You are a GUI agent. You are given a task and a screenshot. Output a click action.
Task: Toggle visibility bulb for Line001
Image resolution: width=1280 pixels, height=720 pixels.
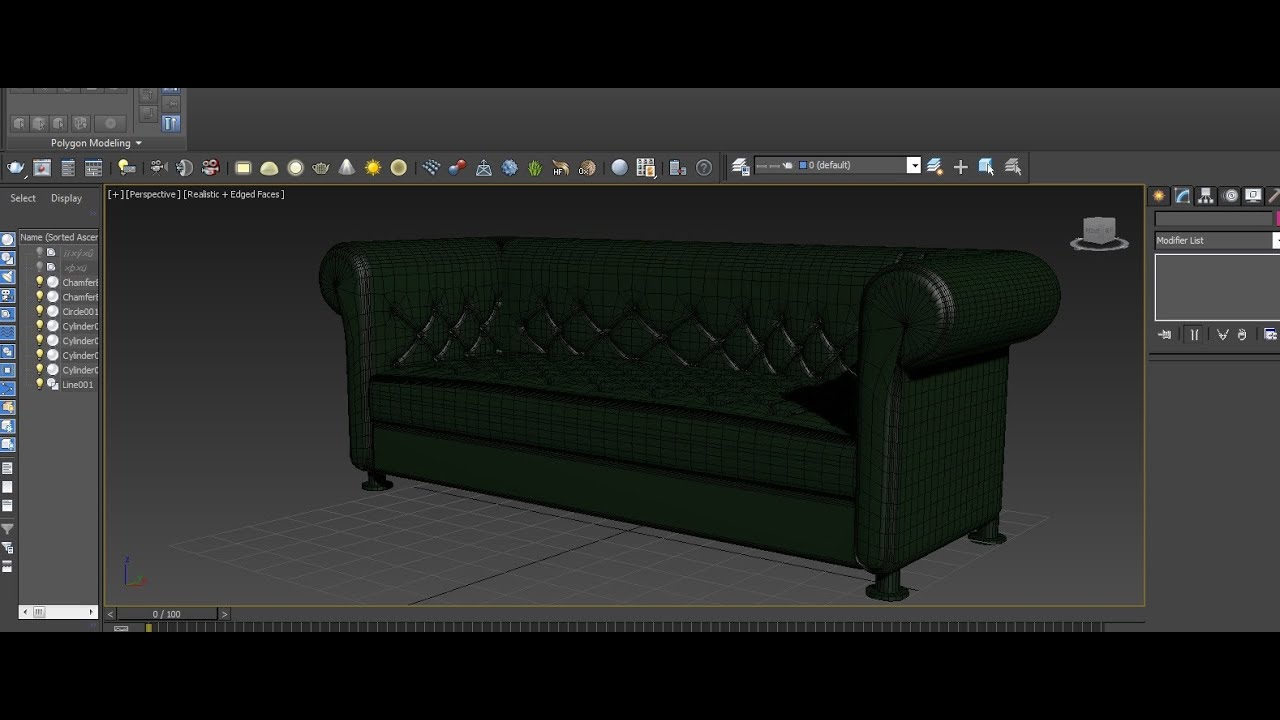coord(40,385)
